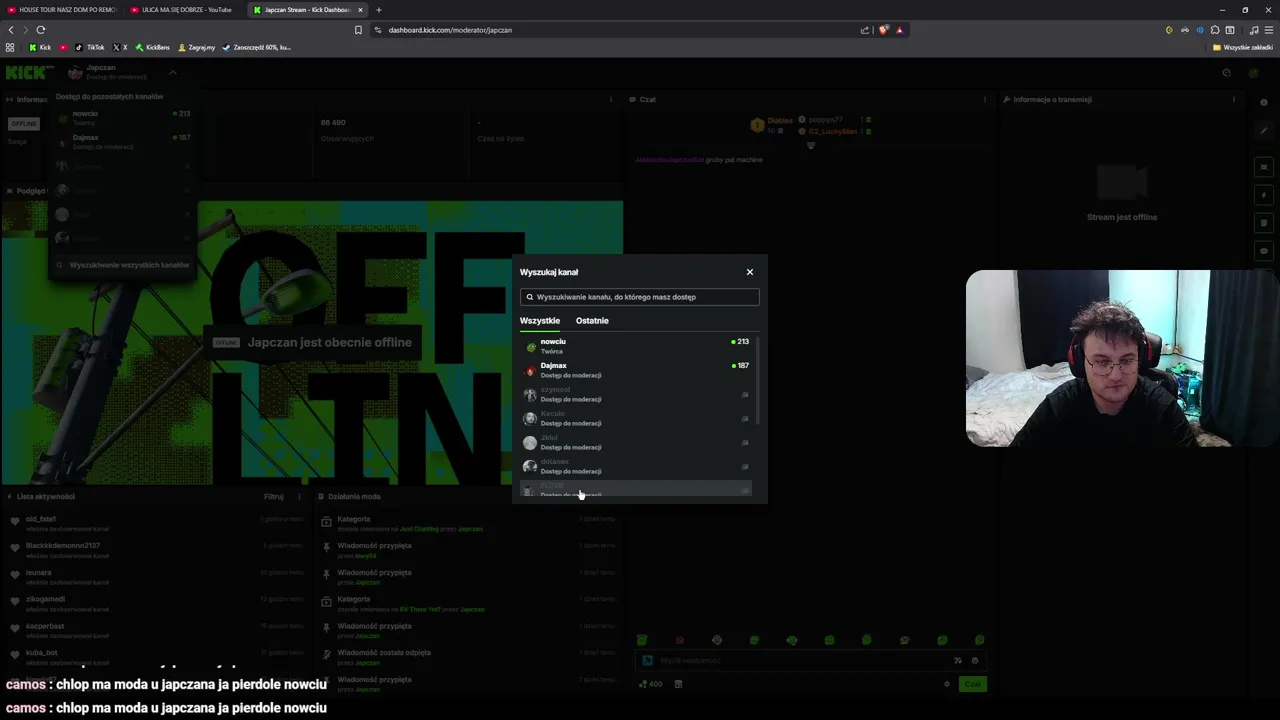Screen dimensions: 1280x720
Task: Open the Brave Rewards triangle icon
Action: point(899,30)
